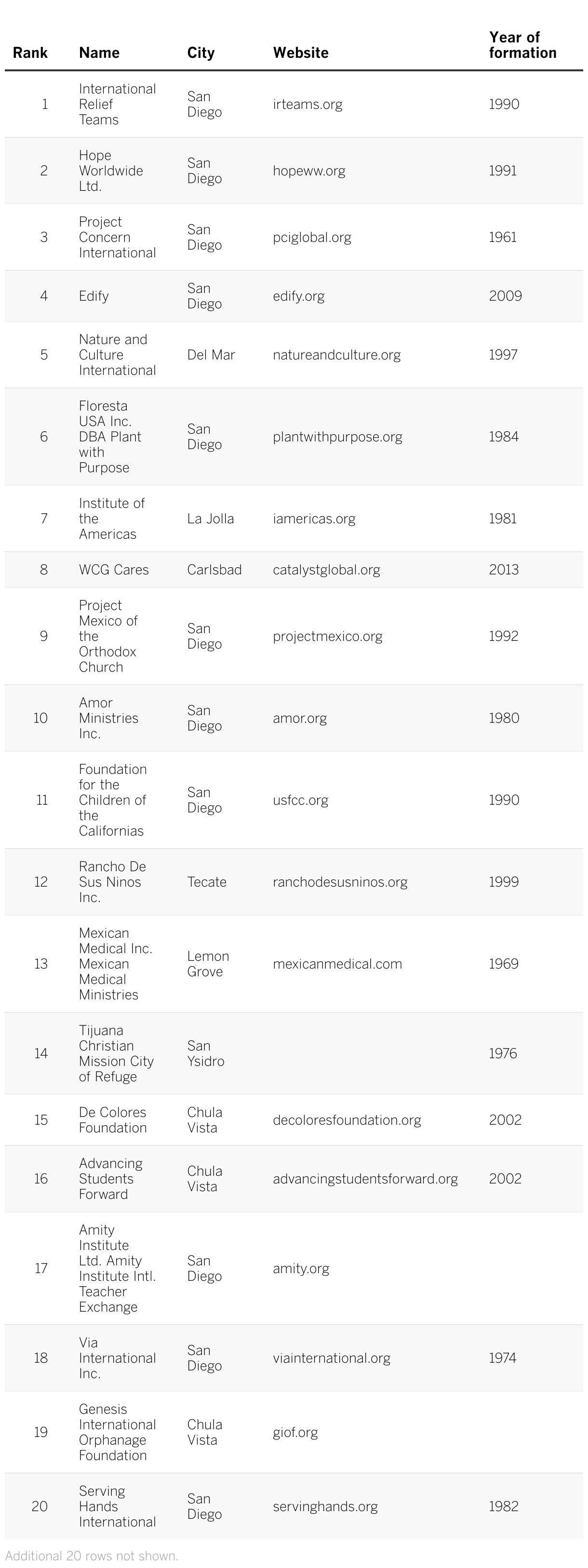Viewport: 588px width, 1568px height.
Task: Open the irteams.org website link
Action: (307, 104)
